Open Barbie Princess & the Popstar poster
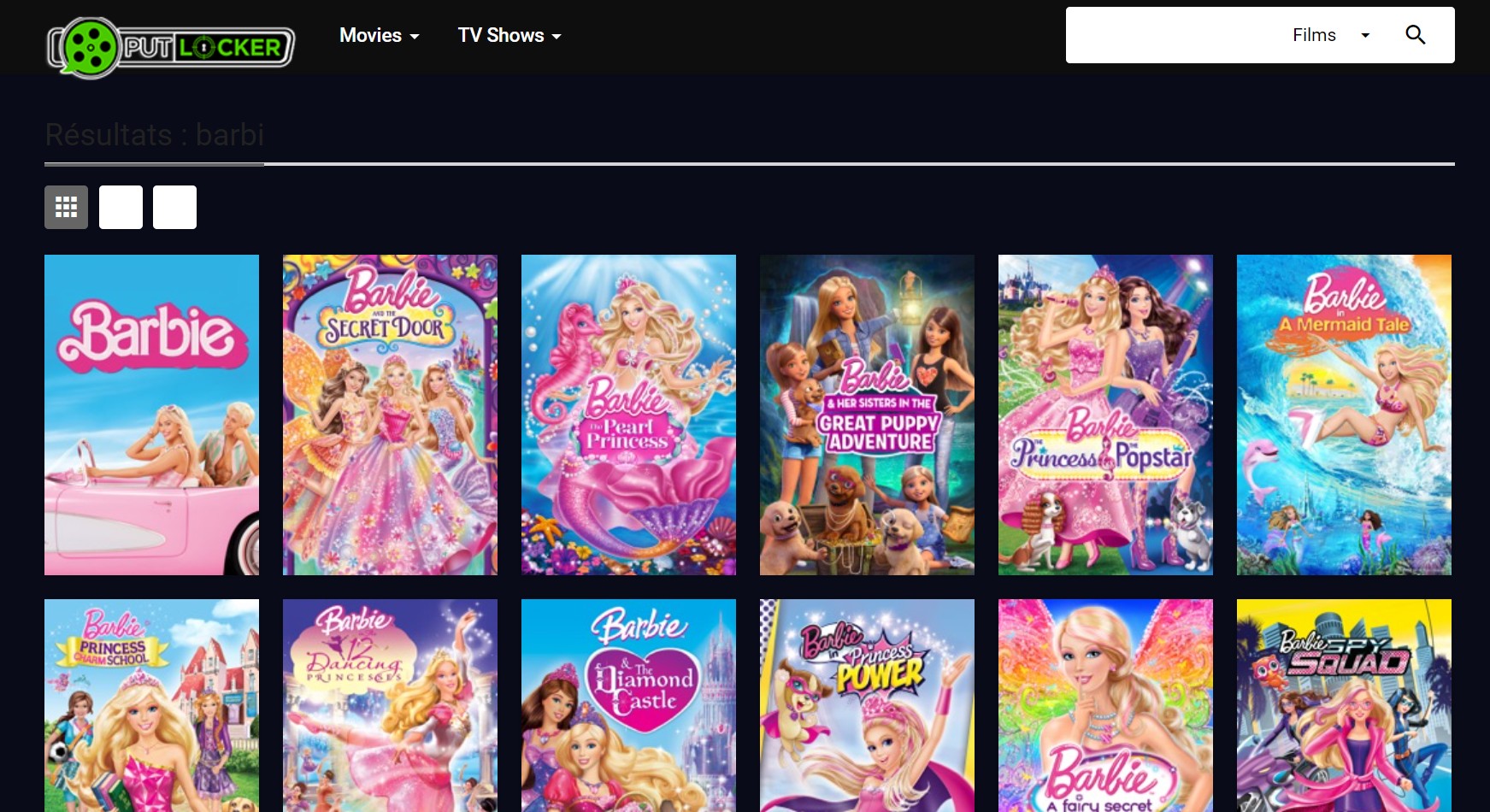This screenshot has height=812, width=1490. tap(1105, 415)
